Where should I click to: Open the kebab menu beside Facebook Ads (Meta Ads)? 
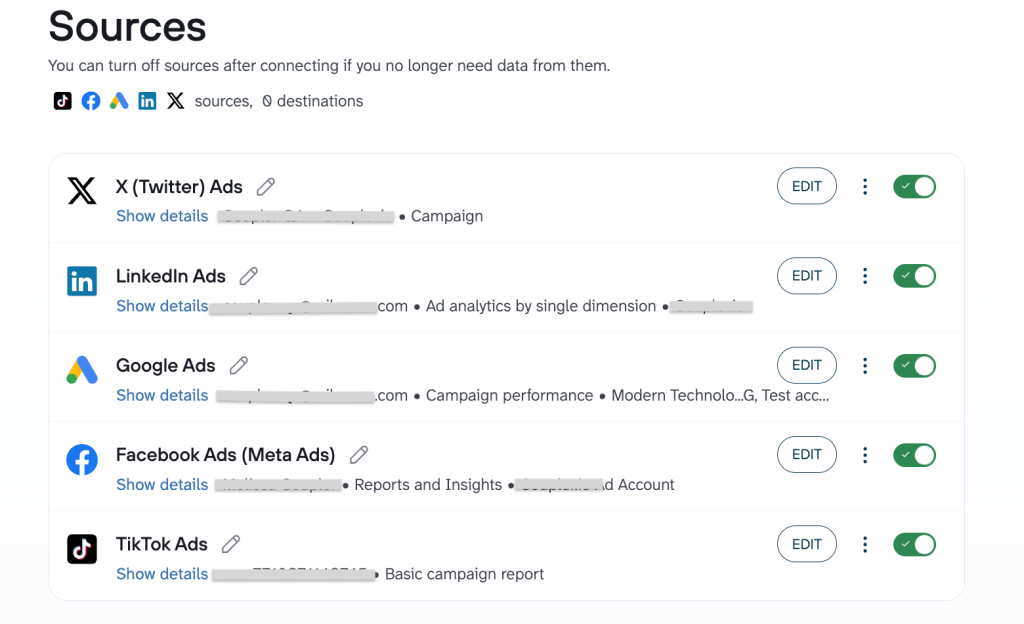(x=865, y=454)
